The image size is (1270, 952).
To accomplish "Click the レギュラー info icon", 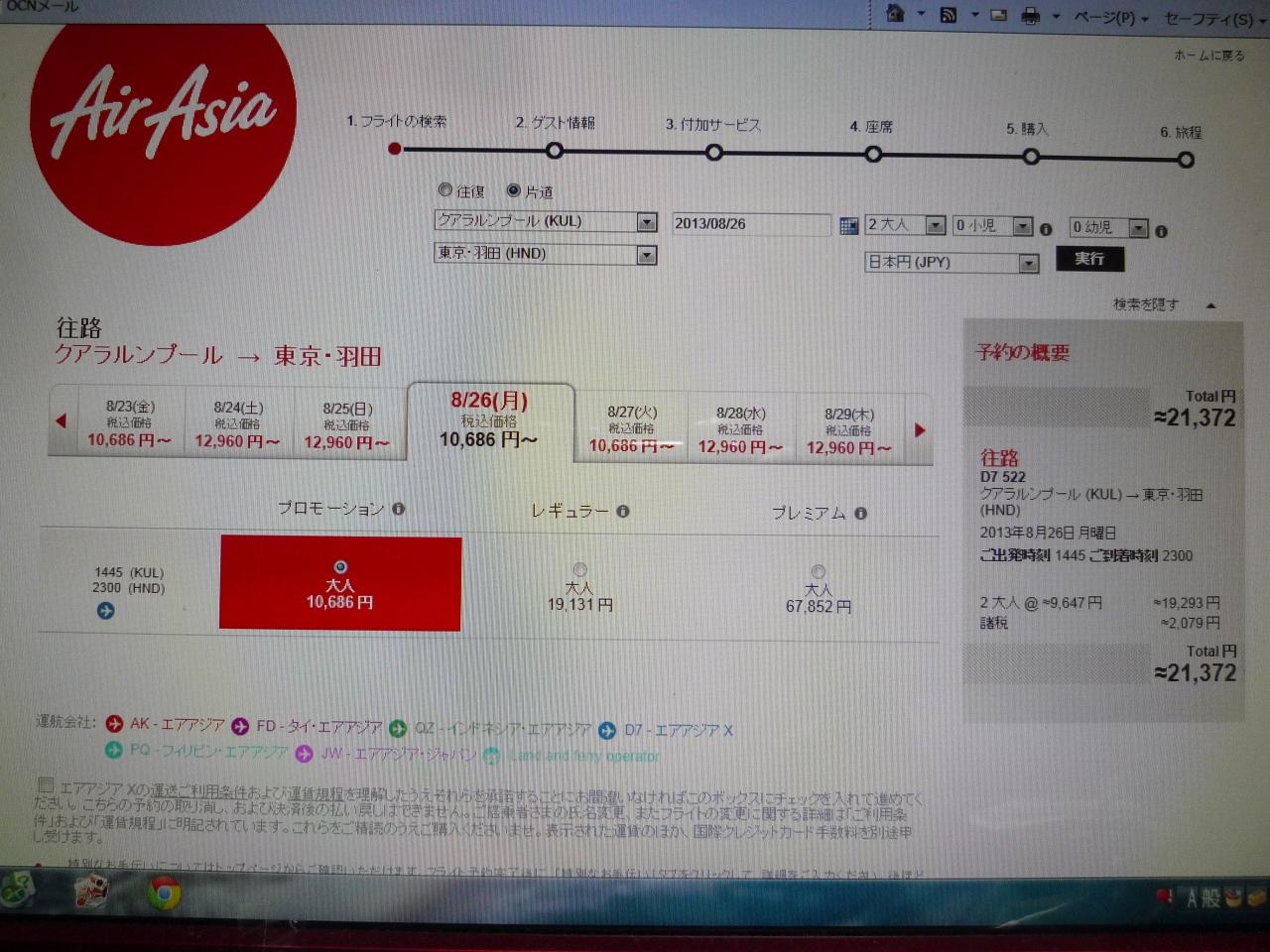I will point(623,512).
